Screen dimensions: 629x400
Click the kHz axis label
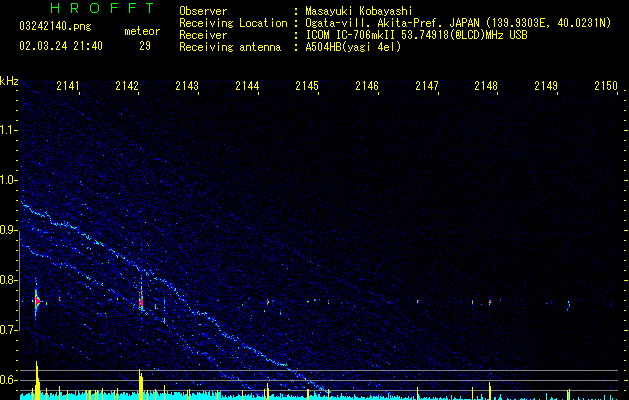point(9,81)
